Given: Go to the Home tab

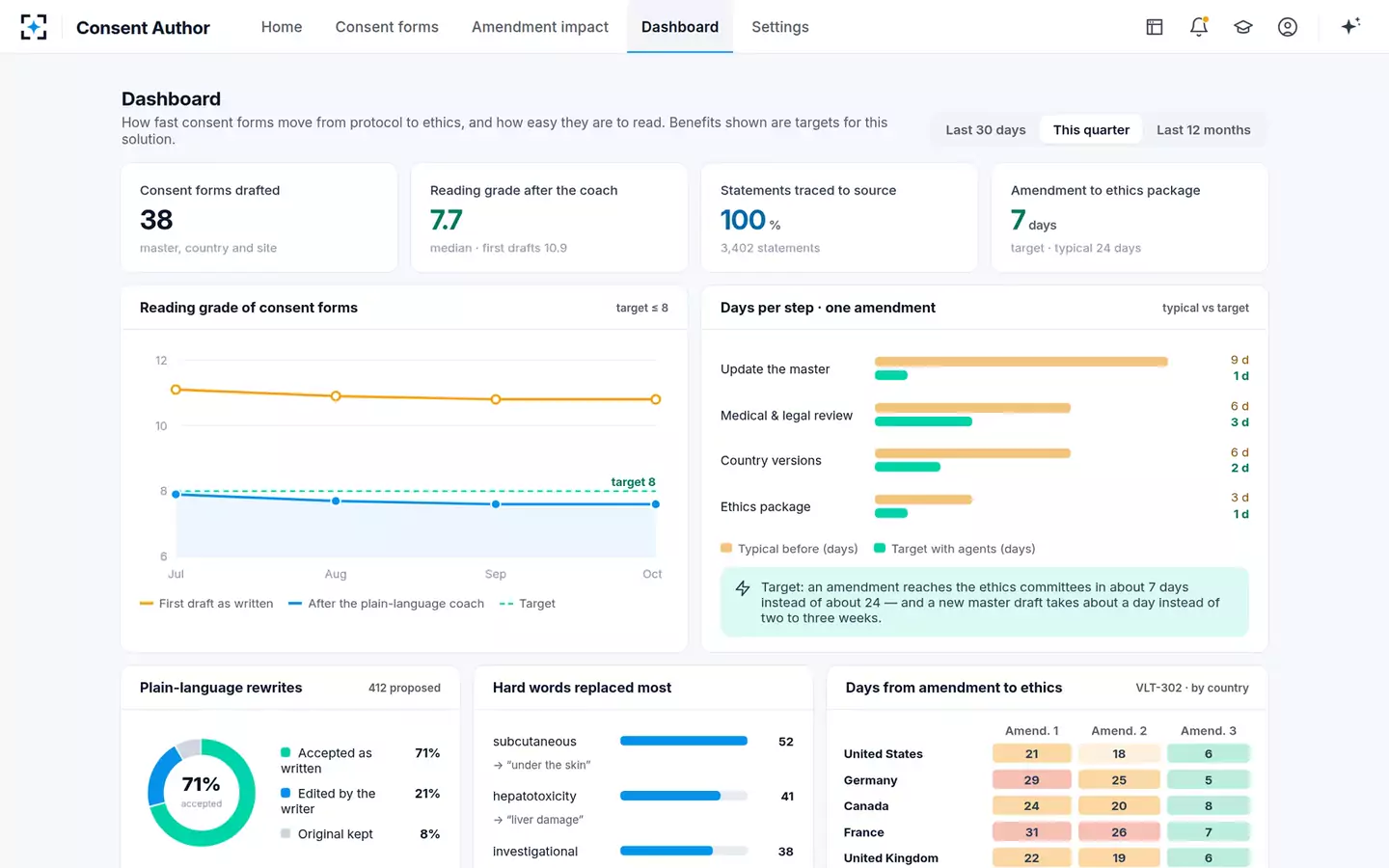Looking at the screenshot, I should 282,27.
